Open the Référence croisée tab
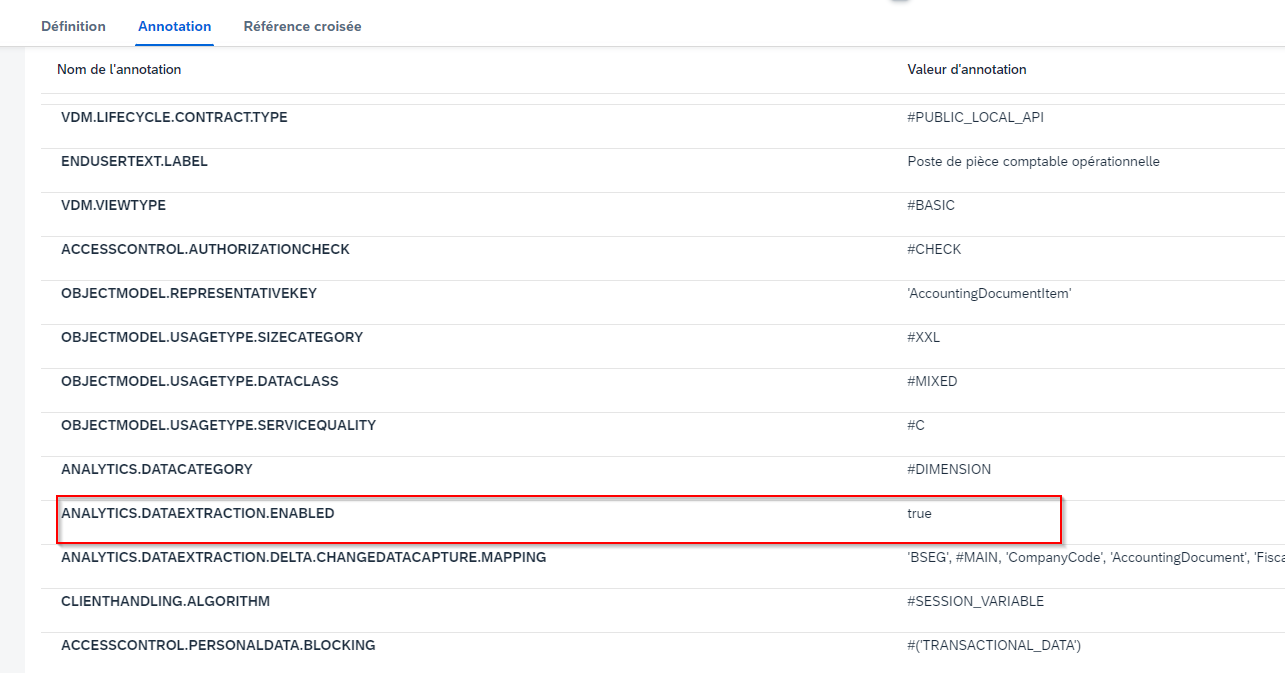 point(302,26)
